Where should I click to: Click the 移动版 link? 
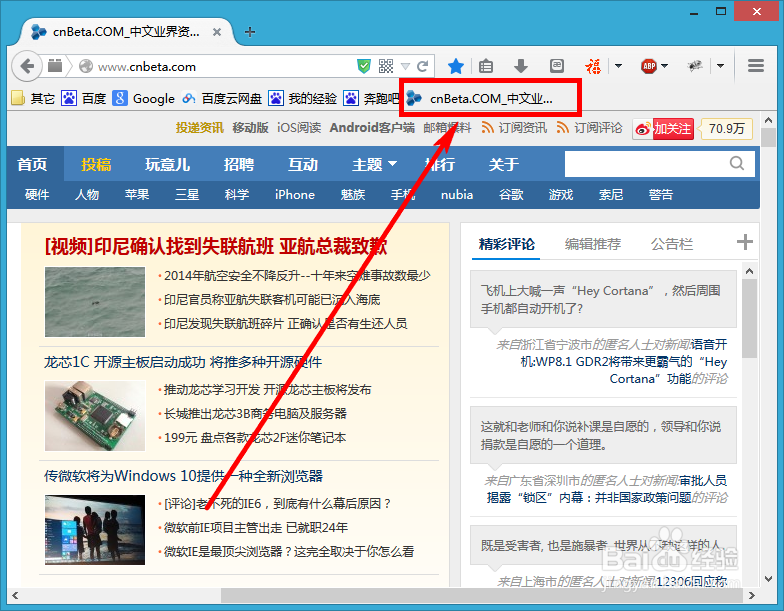click(x=250, y=128)
